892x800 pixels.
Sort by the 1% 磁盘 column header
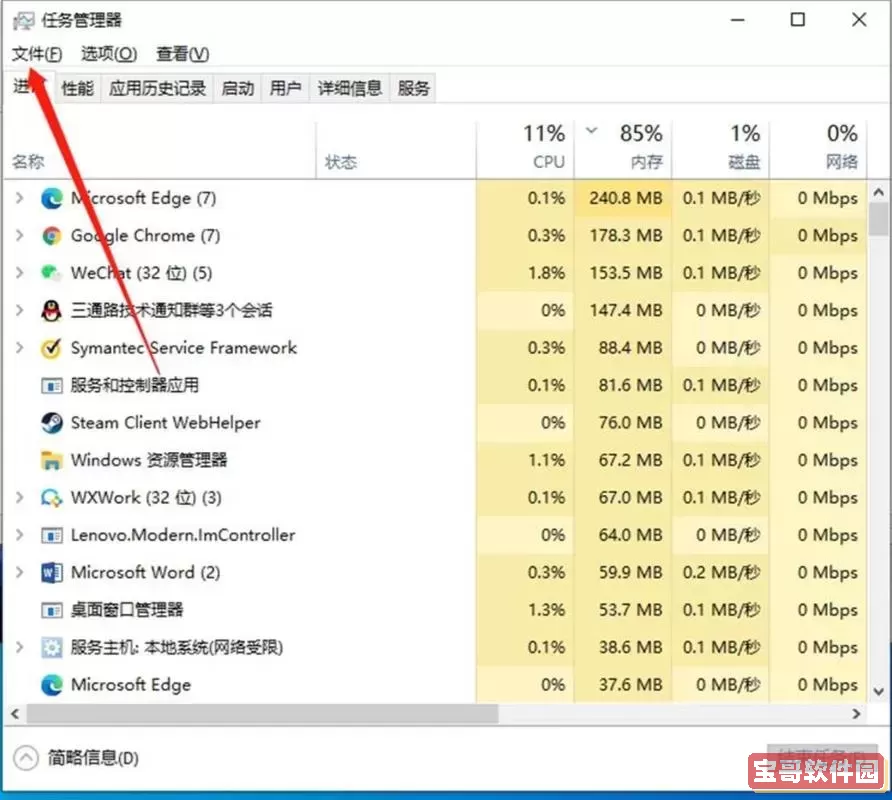[721, 150]
